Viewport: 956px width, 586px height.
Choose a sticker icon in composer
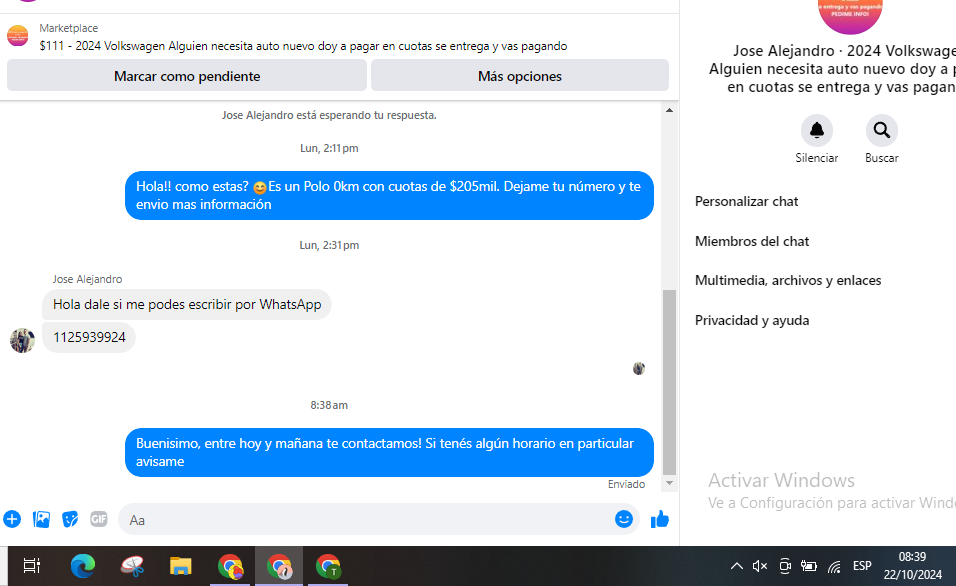70,520
